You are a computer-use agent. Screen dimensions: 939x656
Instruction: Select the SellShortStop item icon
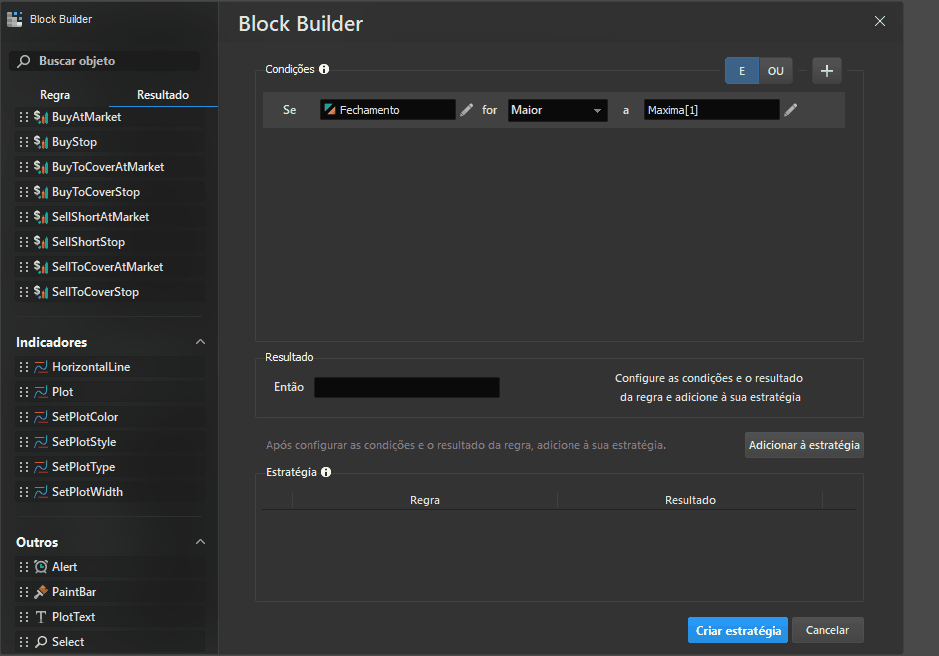point(41,242)
